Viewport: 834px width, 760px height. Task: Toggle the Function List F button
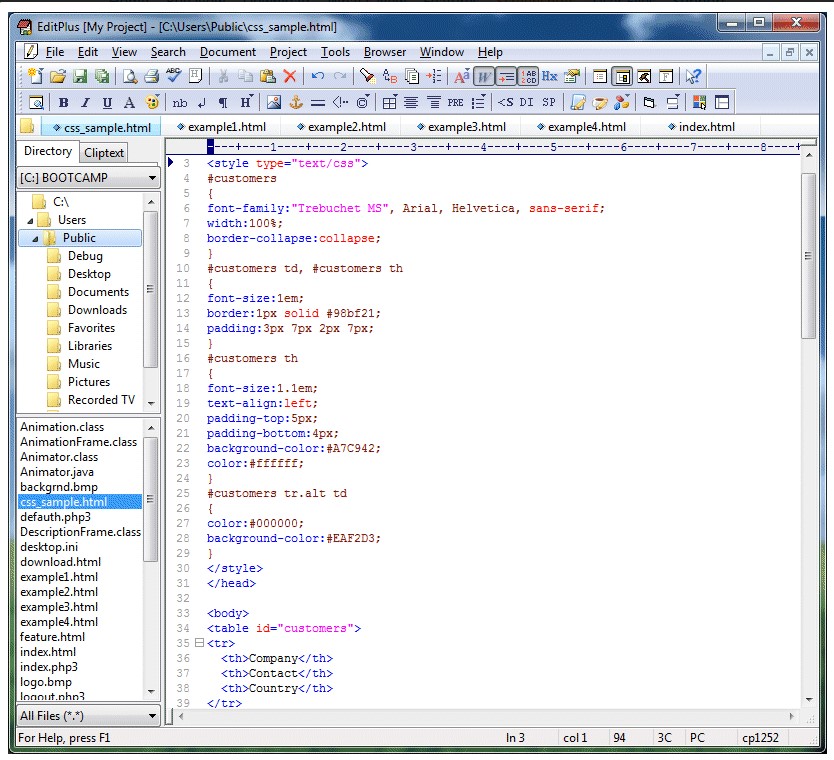click(666, 76)
